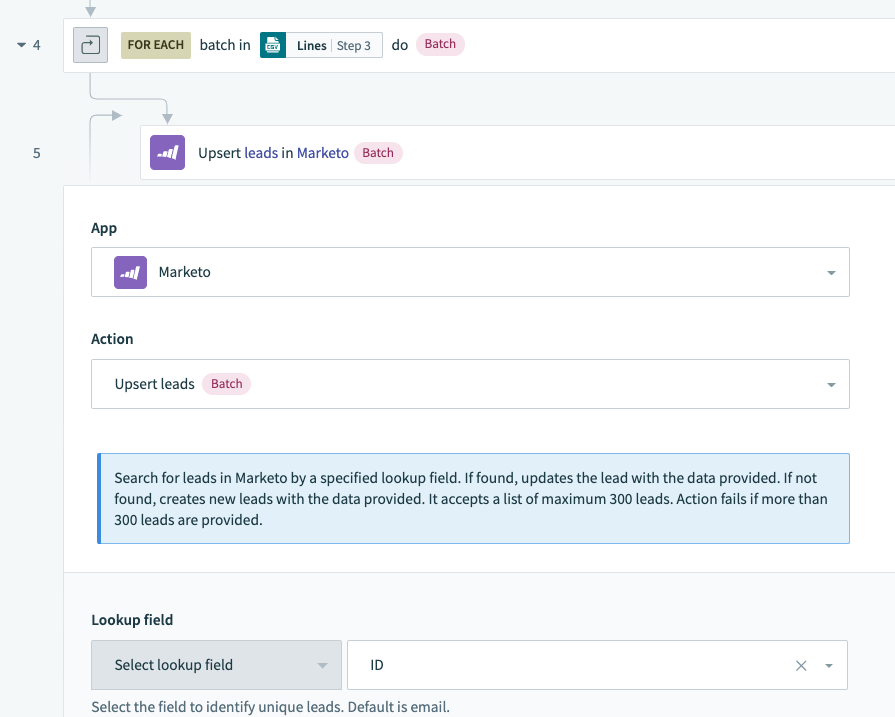Click the FOR EACH label
895x717 pixels.
(x=156, y=45)
